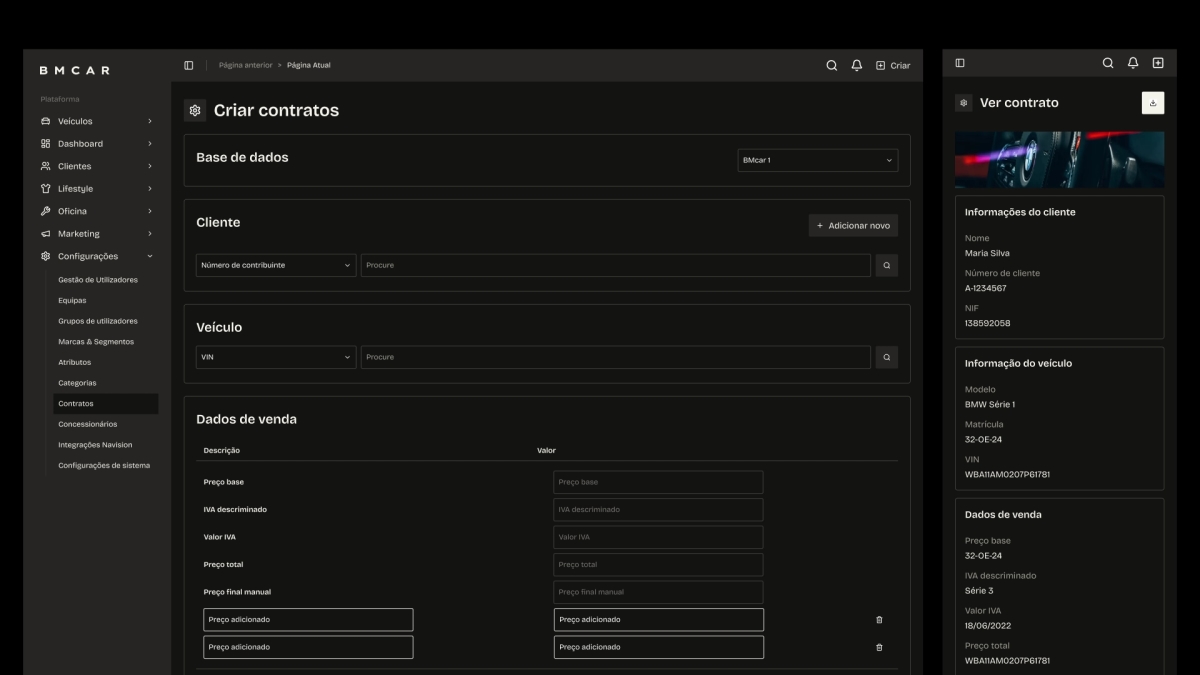Delete first Preço adicionado row
The width and height of the screenshot is (1200, 675).
click(x=879, y=620)
